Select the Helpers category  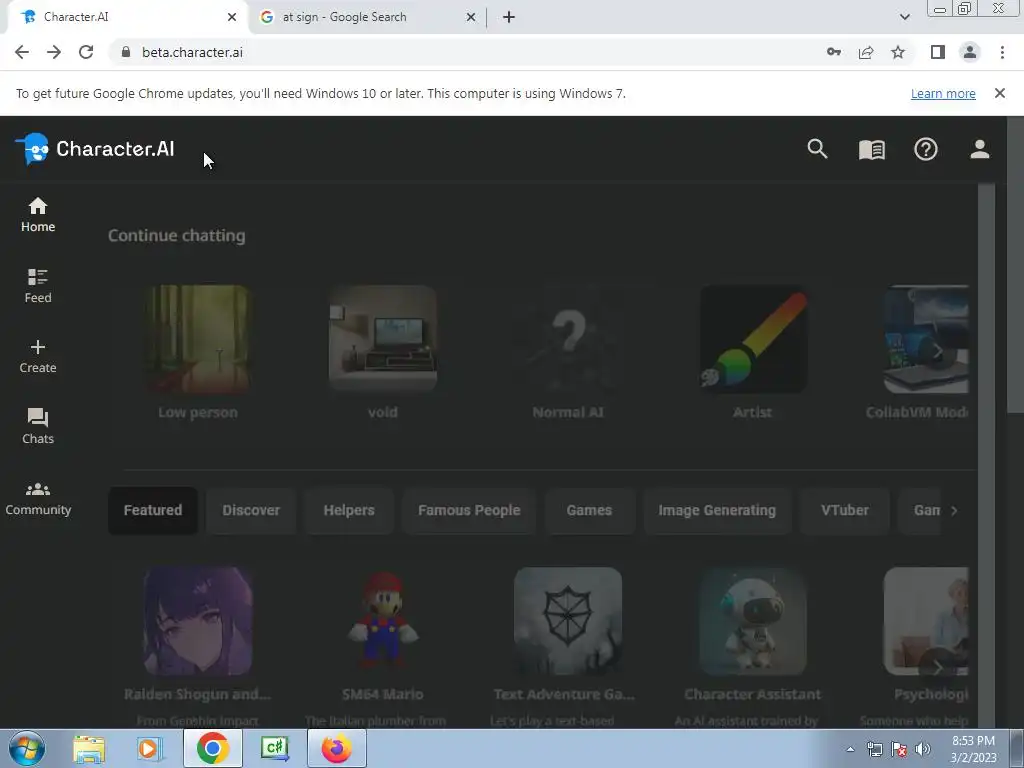349,511
